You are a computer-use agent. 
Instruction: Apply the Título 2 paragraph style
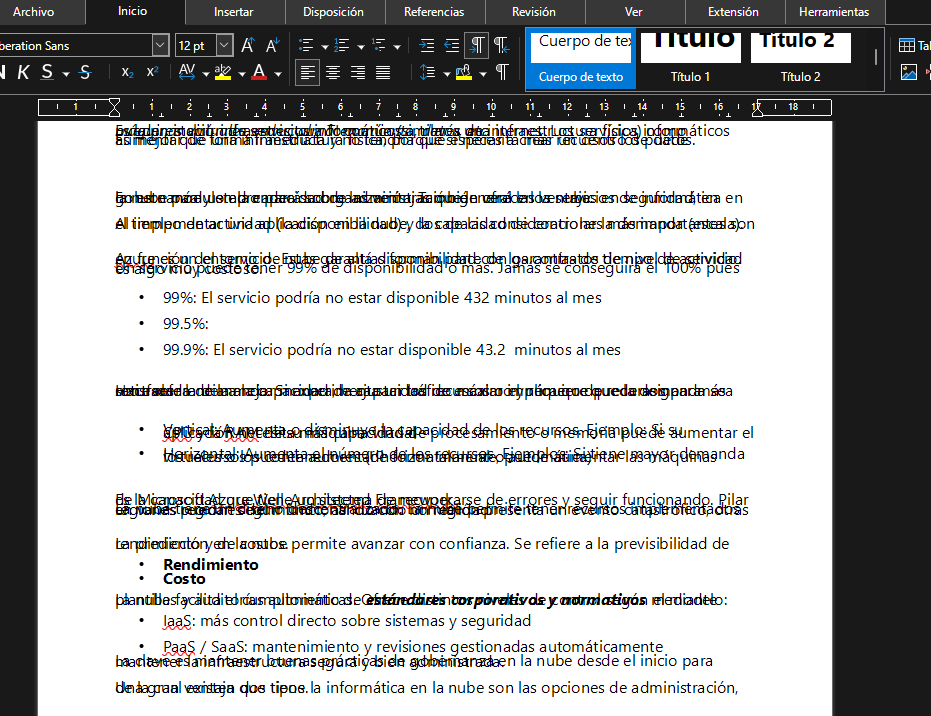coord(800,58)
